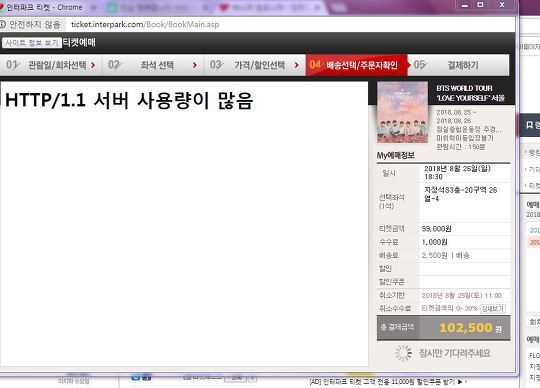Click the 2,500원 배송 delivery fee text
The width and height of the screenshot is (540, 388).
[445, 255]
